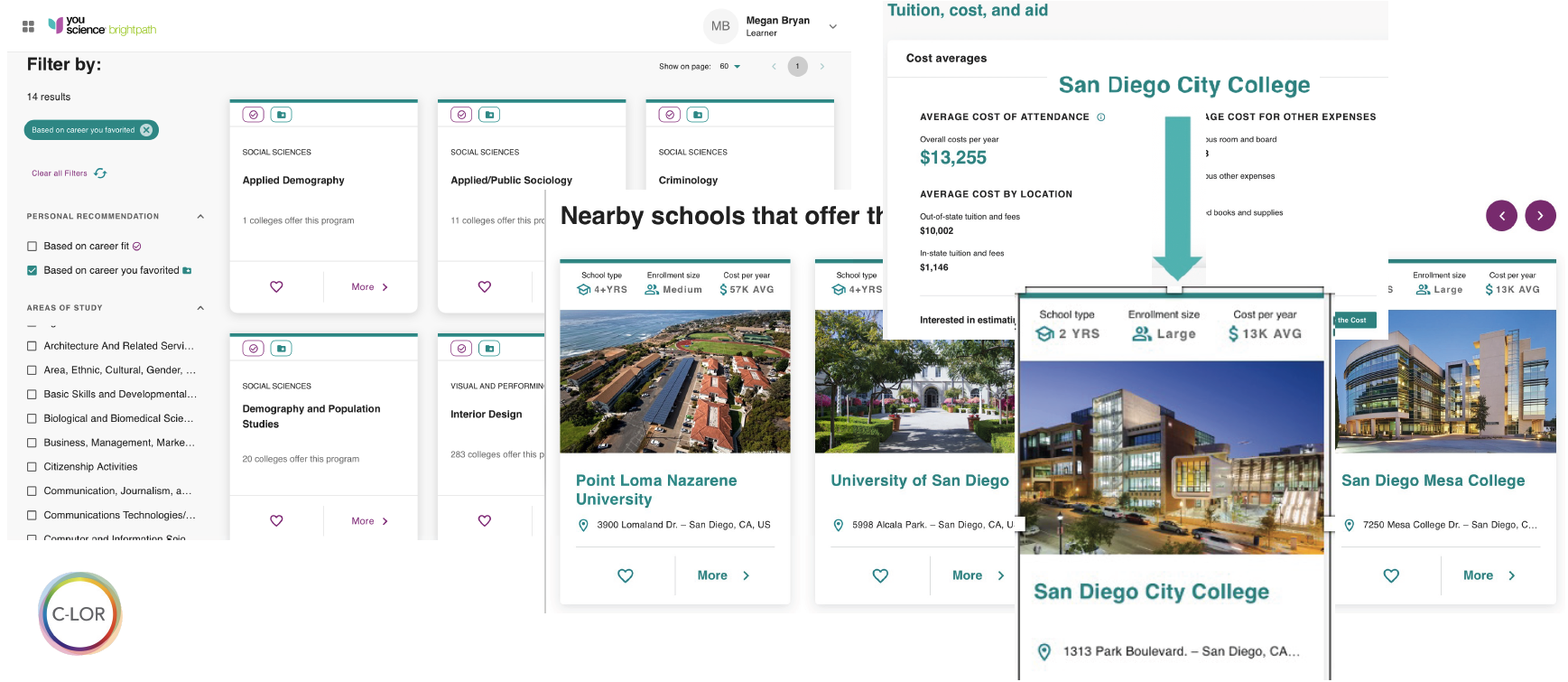Open the app launcher grid icon

tap(28, 27)
